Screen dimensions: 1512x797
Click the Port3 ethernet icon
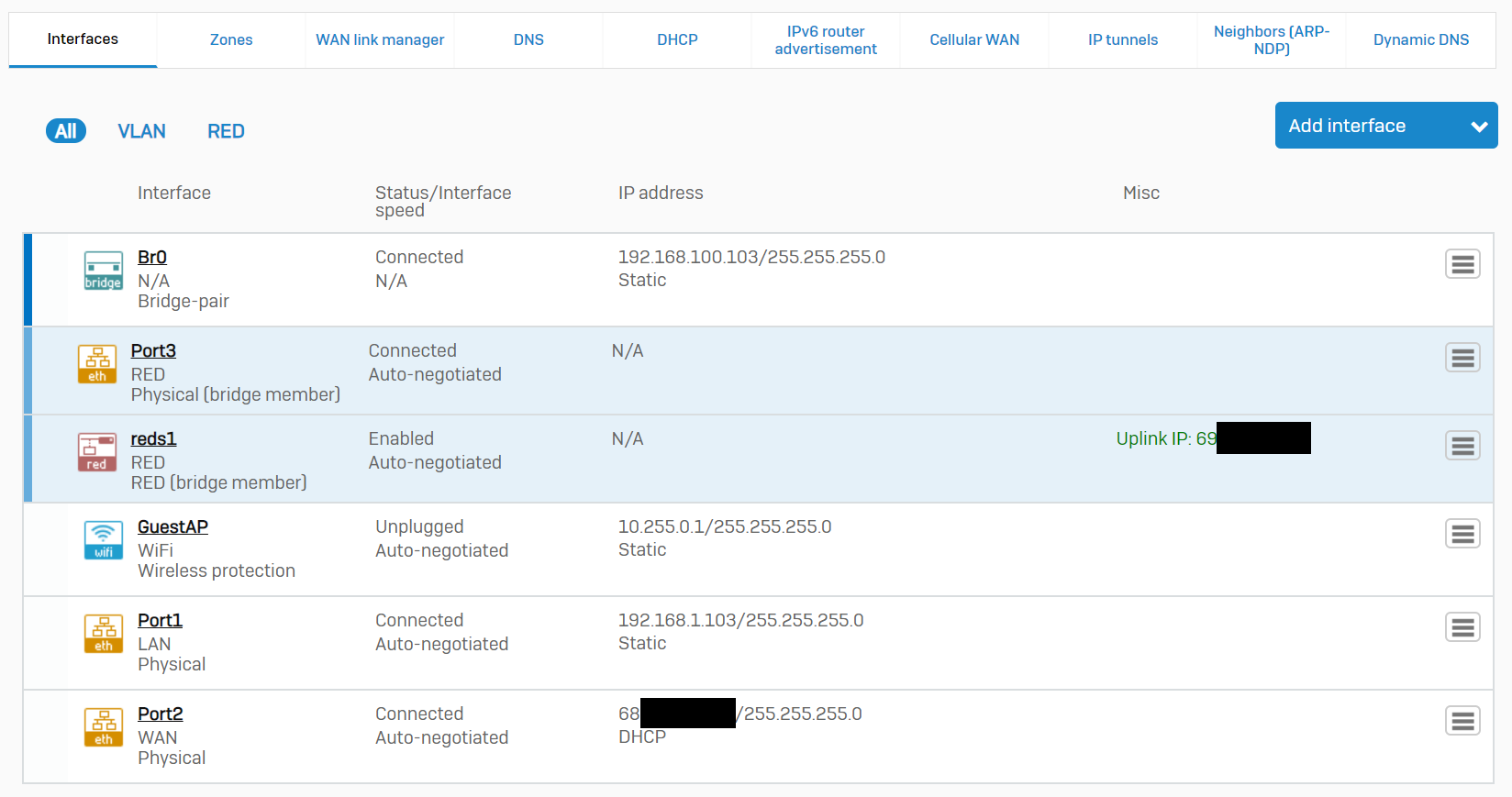click(x=97, y=364)
